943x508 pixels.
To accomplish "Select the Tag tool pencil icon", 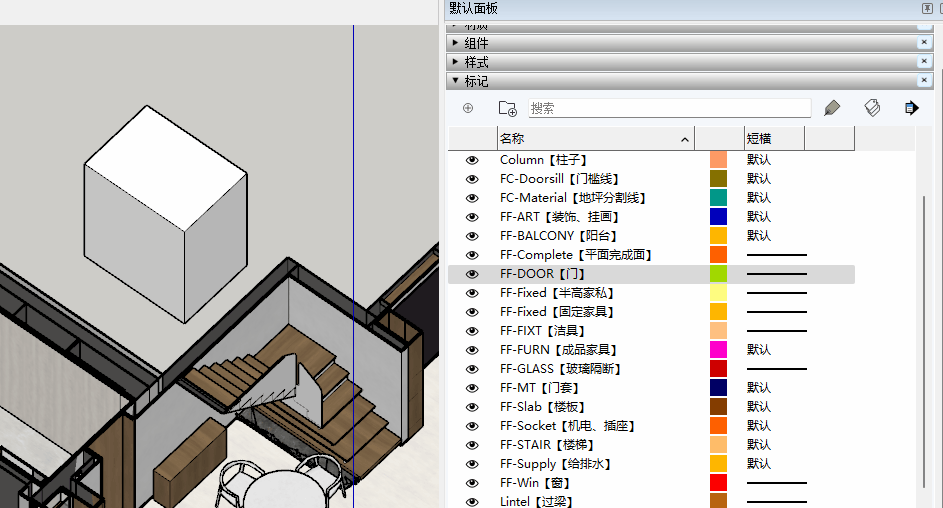I will (x=832, y=108).
